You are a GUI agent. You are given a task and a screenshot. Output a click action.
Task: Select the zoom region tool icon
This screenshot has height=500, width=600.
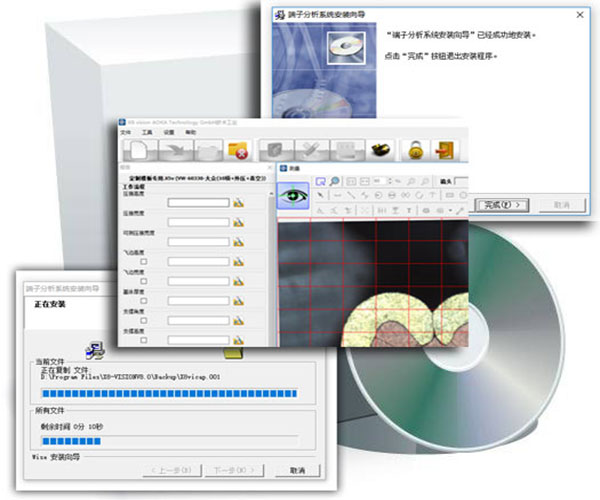(x=320, y=181)
